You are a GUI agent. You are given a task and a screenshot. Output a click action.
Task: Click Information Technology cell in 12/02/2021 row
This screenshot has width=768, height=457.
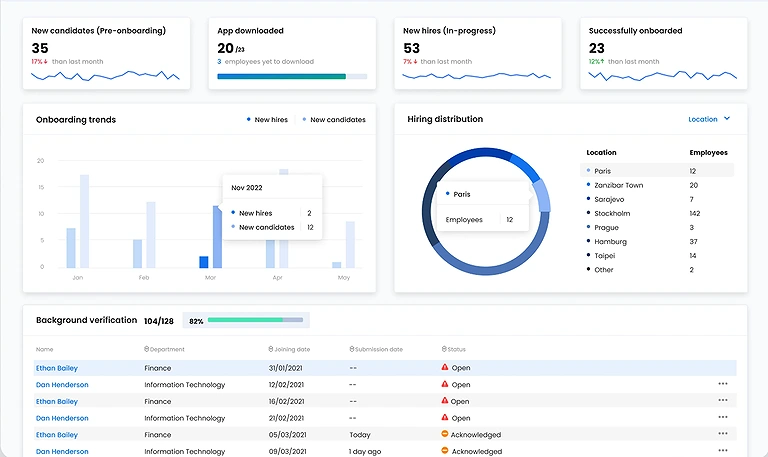click(x=185, y=385)
